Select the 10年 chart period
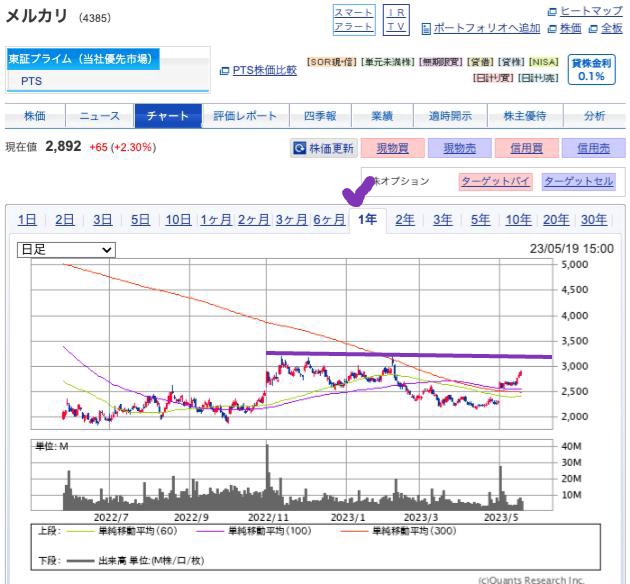This screenshot has height=584, width=630. [x=518, y=220]
